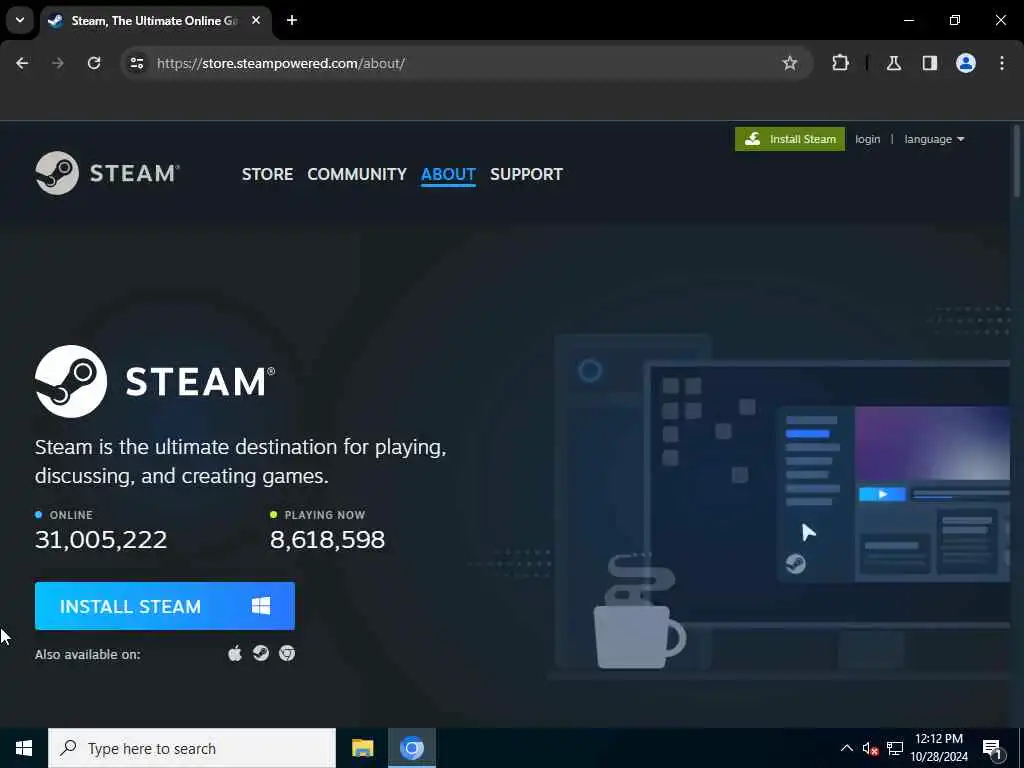
Task: Open the Chrome profile avatar
Action: [x=966, y=63]
